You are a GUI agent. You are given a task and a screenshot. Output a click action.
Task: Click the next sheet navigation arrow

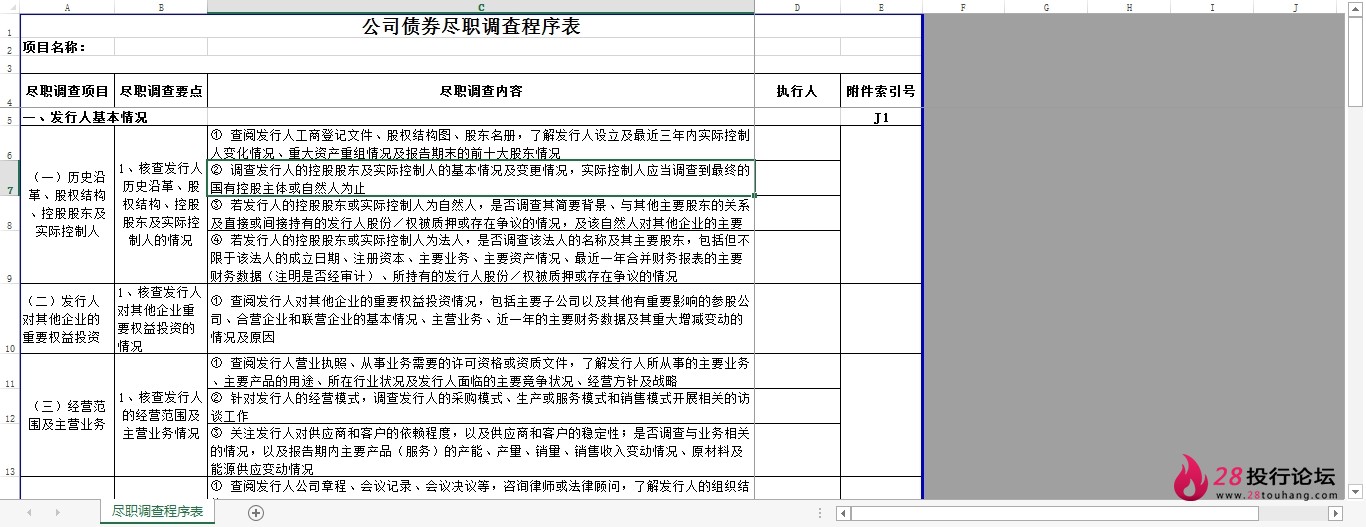(x=59, y=513)
